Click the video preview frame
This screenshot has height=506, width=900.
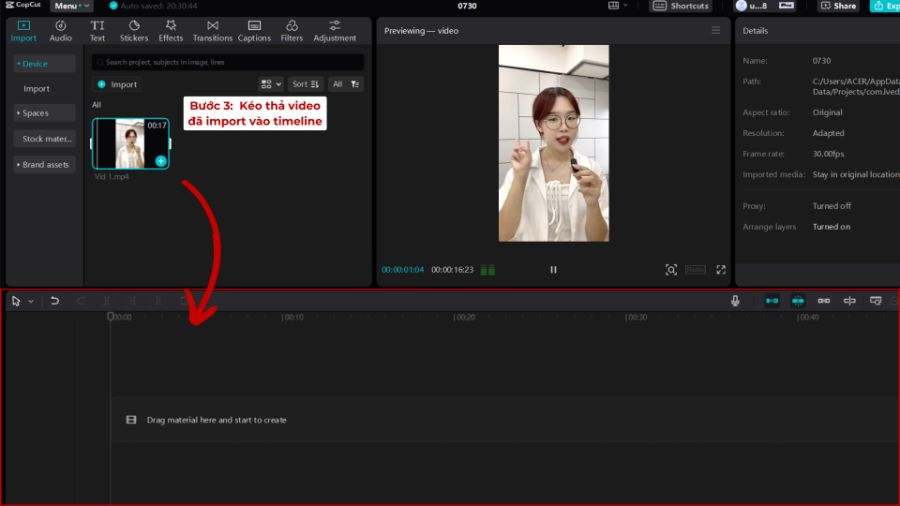[554, 143]
